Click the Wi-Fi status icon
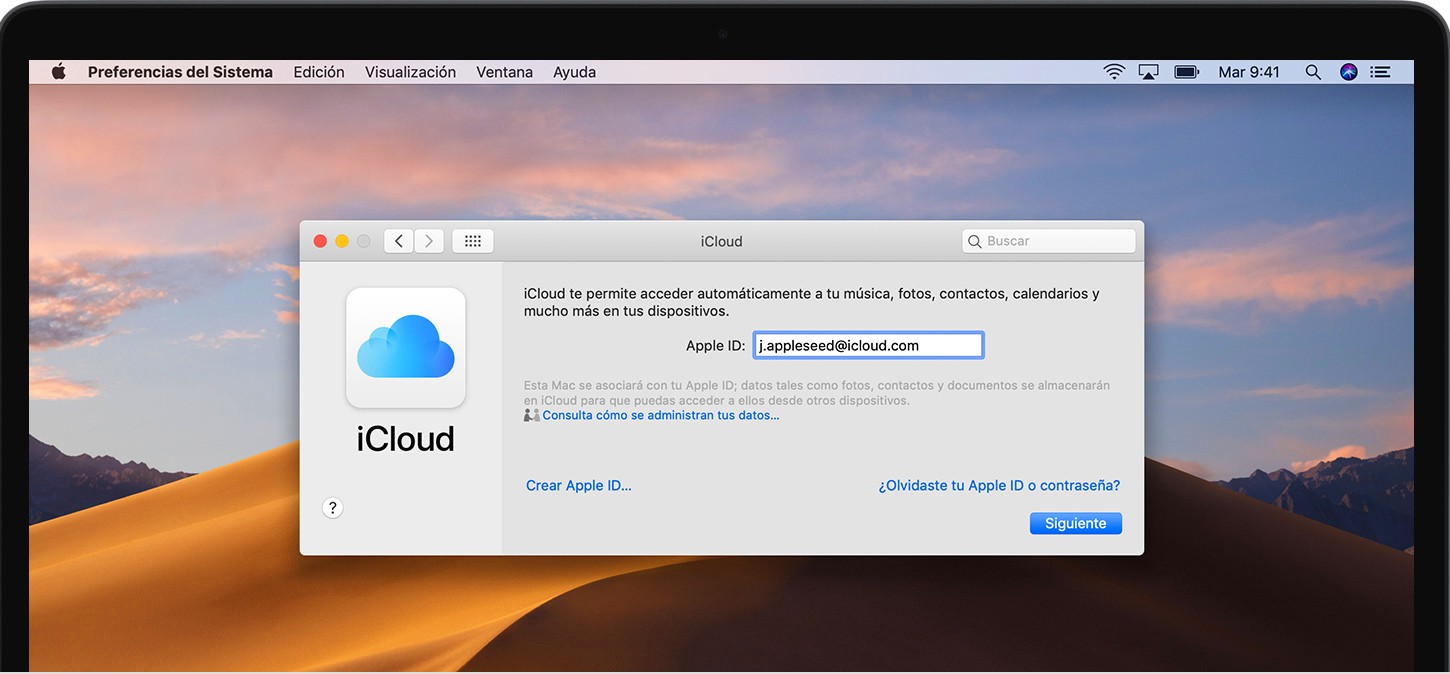The image size is (1450, 674). pos(1113,72)
